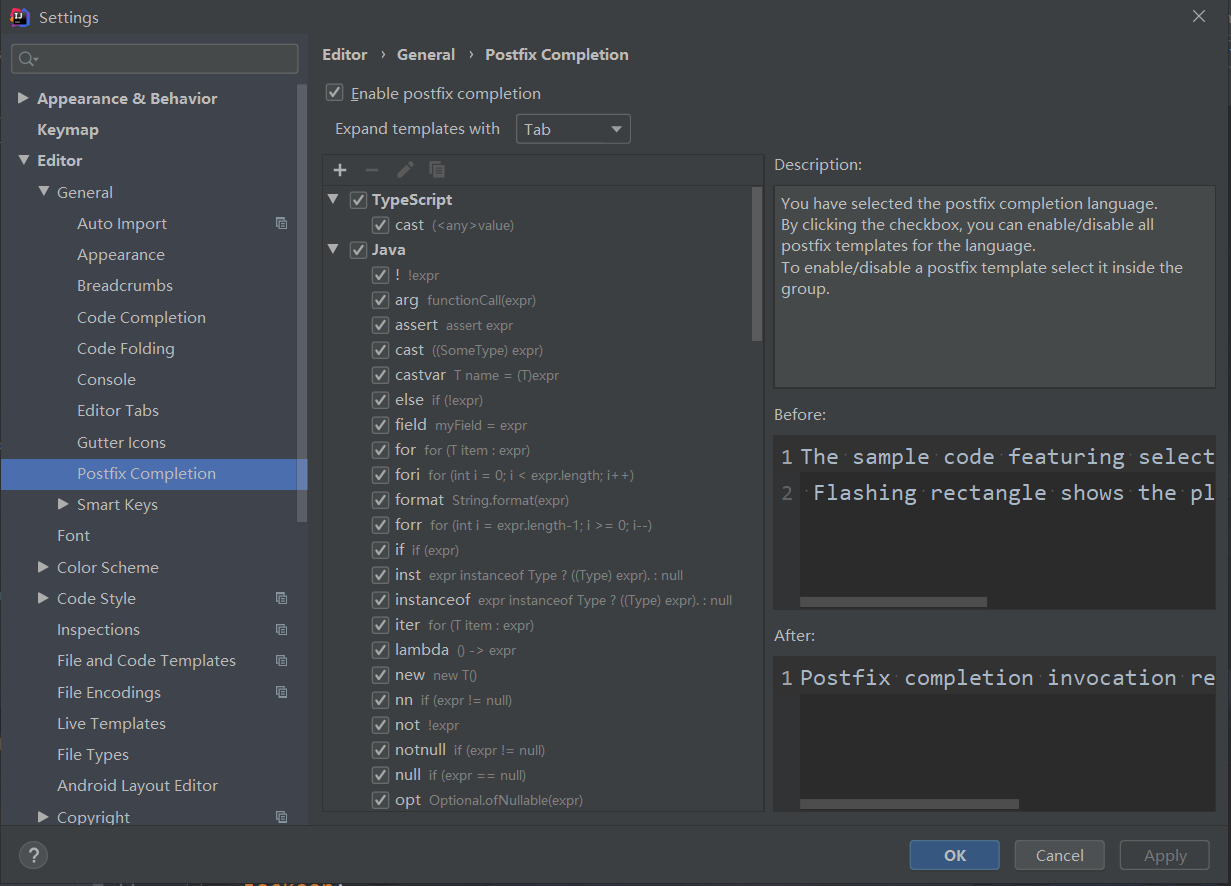Viewport: 1231px width, 886px height.
Task: Toggle the else if (!expr) checkbox
Action: pos(380,400)
